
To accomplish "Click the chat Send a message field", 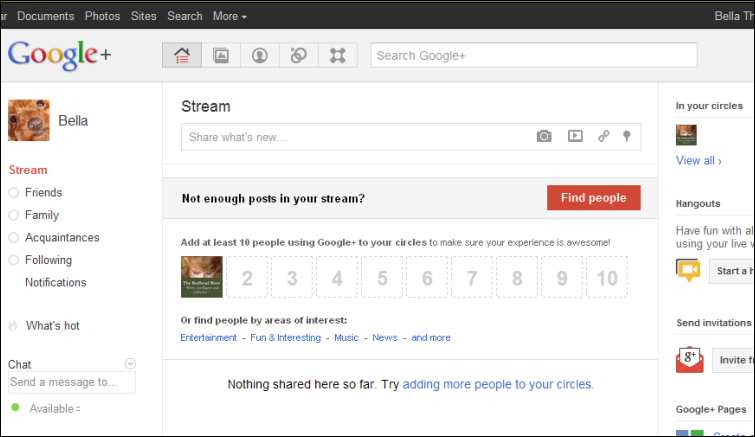I will click(72, 382).
